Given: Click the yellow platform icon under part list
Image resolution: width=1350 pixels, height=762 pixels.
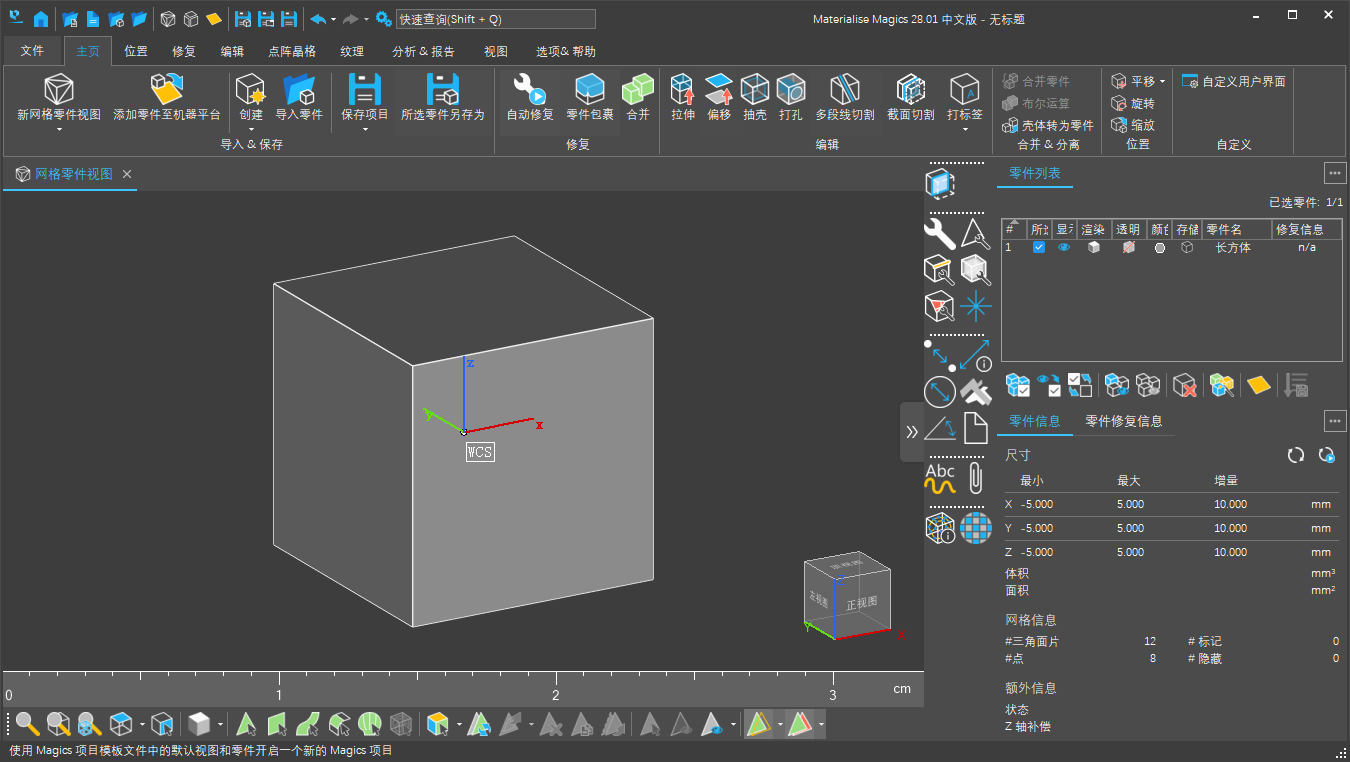Looking at the screenshot, I should tap(1258, 385).
